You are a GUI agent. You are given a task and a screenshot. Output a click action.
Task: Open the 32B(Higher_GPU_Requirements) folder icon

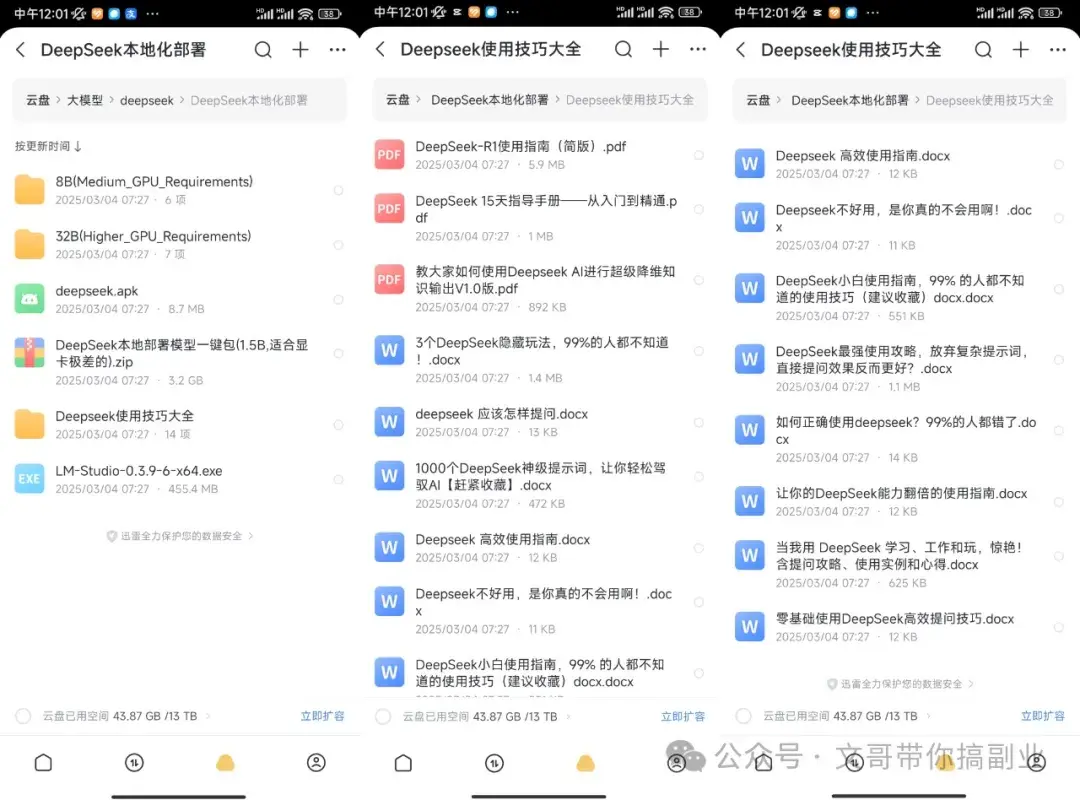[x=30, y=244]
